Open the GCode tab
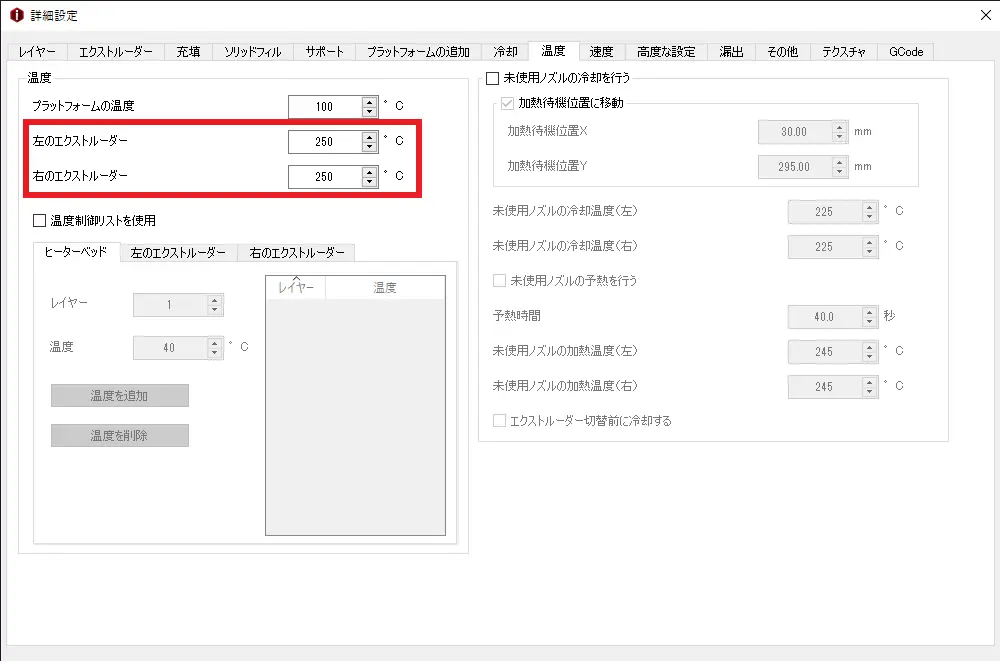This screenshot has height=661, width=1000. (x=905, y=52)
